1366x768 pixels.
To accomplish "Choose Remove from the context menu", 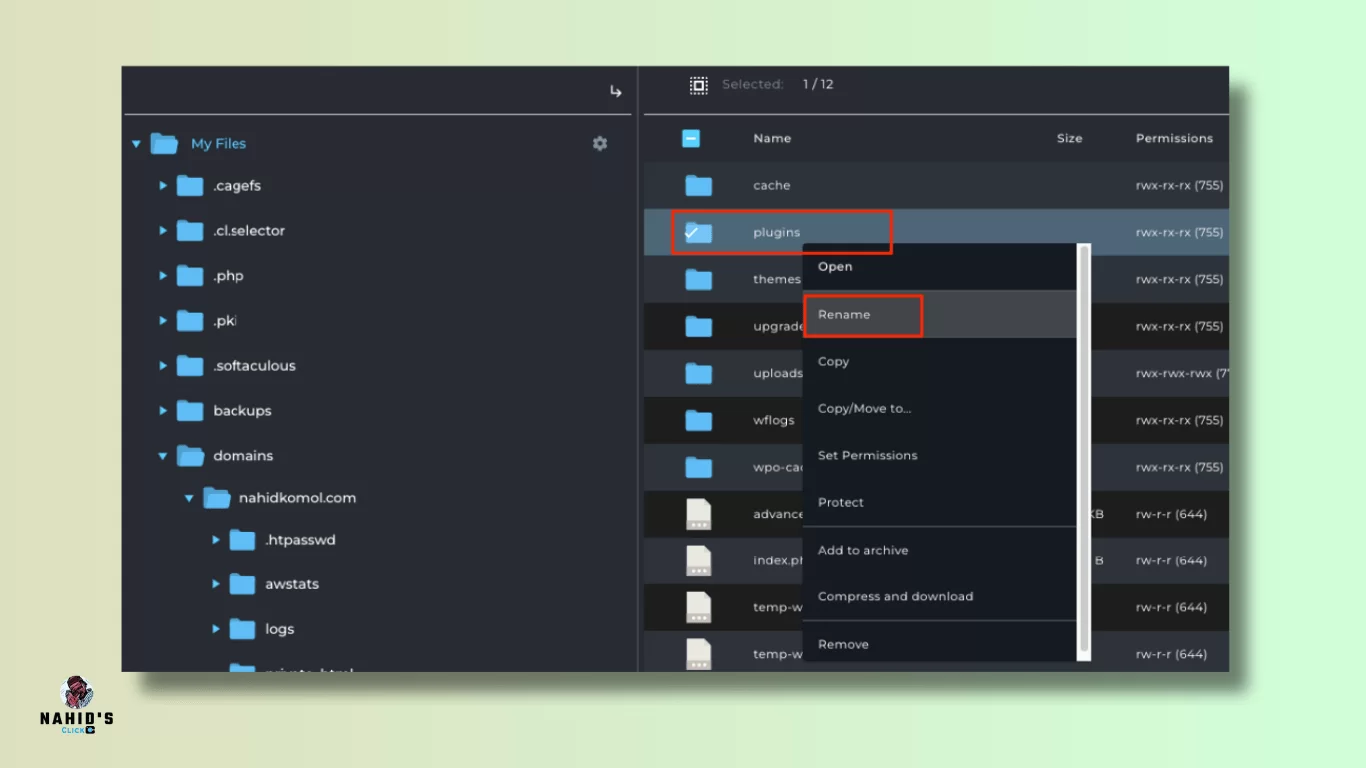I will [940, 644].
